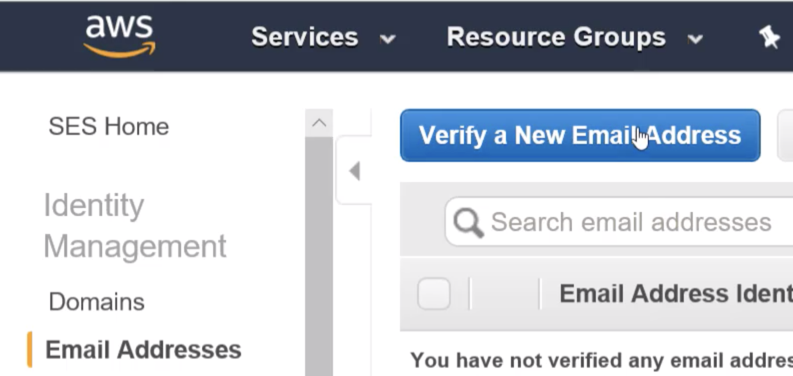Click Verify a New Email Address button
The width and height of the screenshot is (793, 376).
point(580,136)
